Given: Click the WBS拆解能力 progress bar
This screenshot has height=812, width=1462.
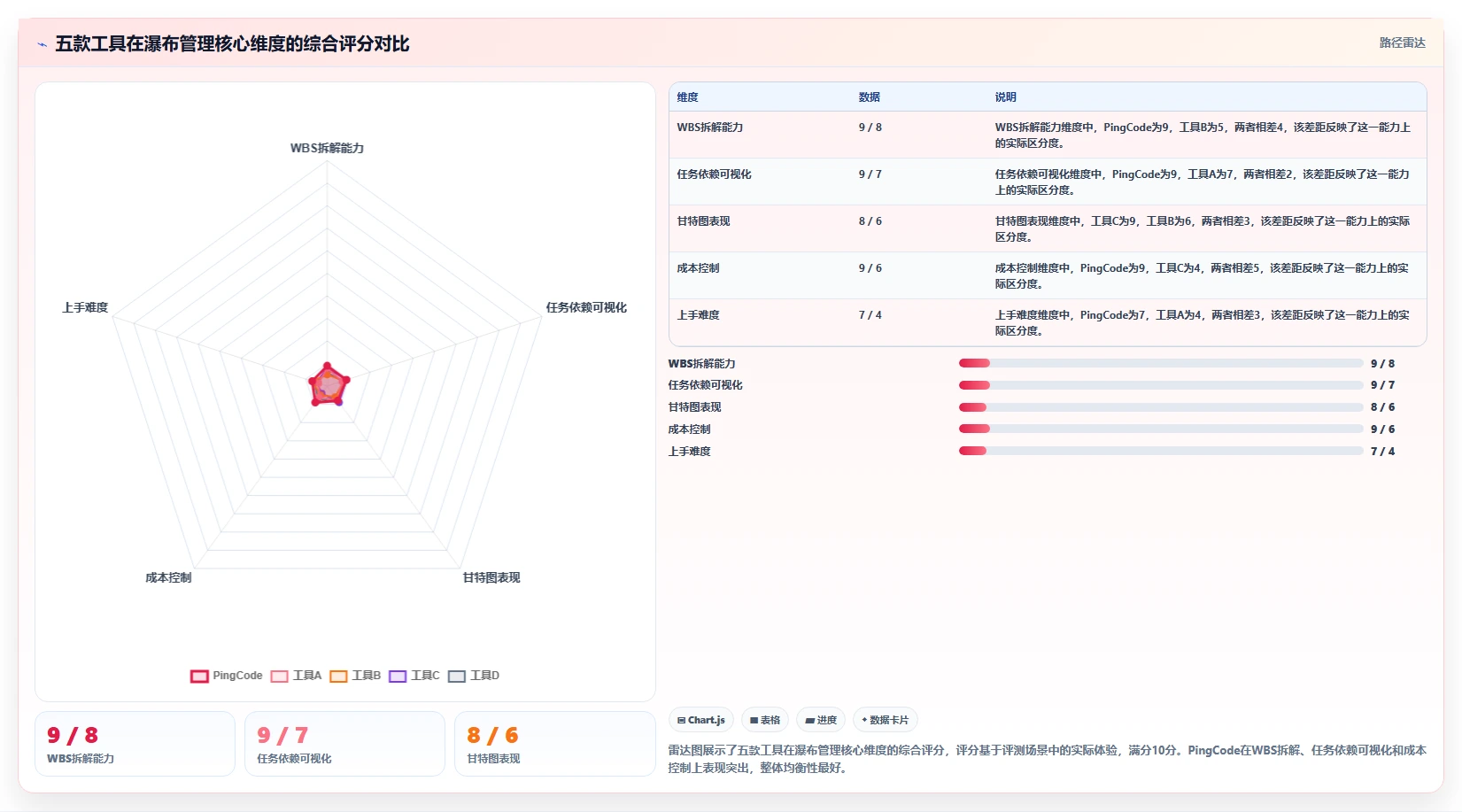Looking at the screenshot, I should 1161,363.
